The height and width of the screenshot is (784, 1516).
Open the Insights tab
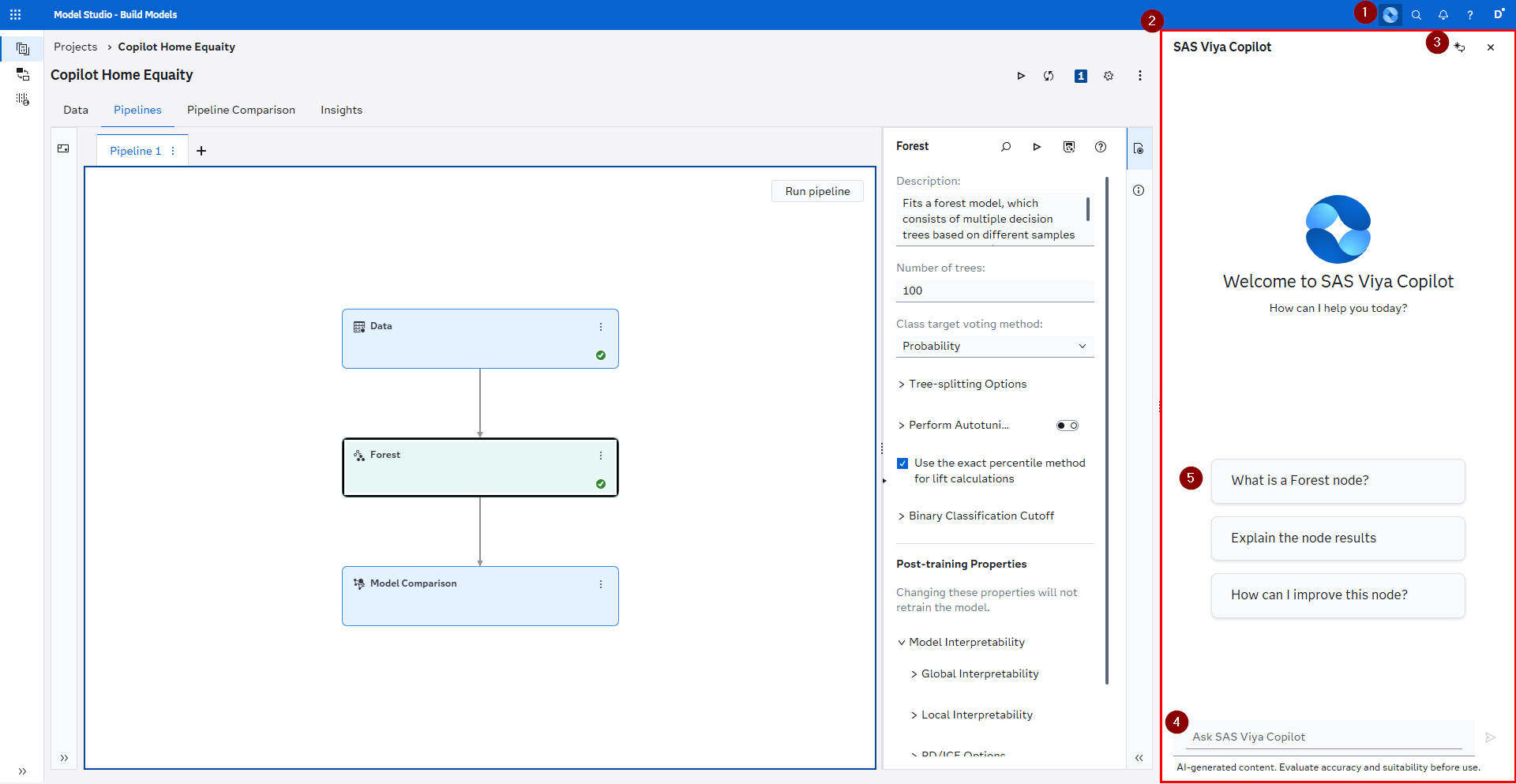pos(341,111)
